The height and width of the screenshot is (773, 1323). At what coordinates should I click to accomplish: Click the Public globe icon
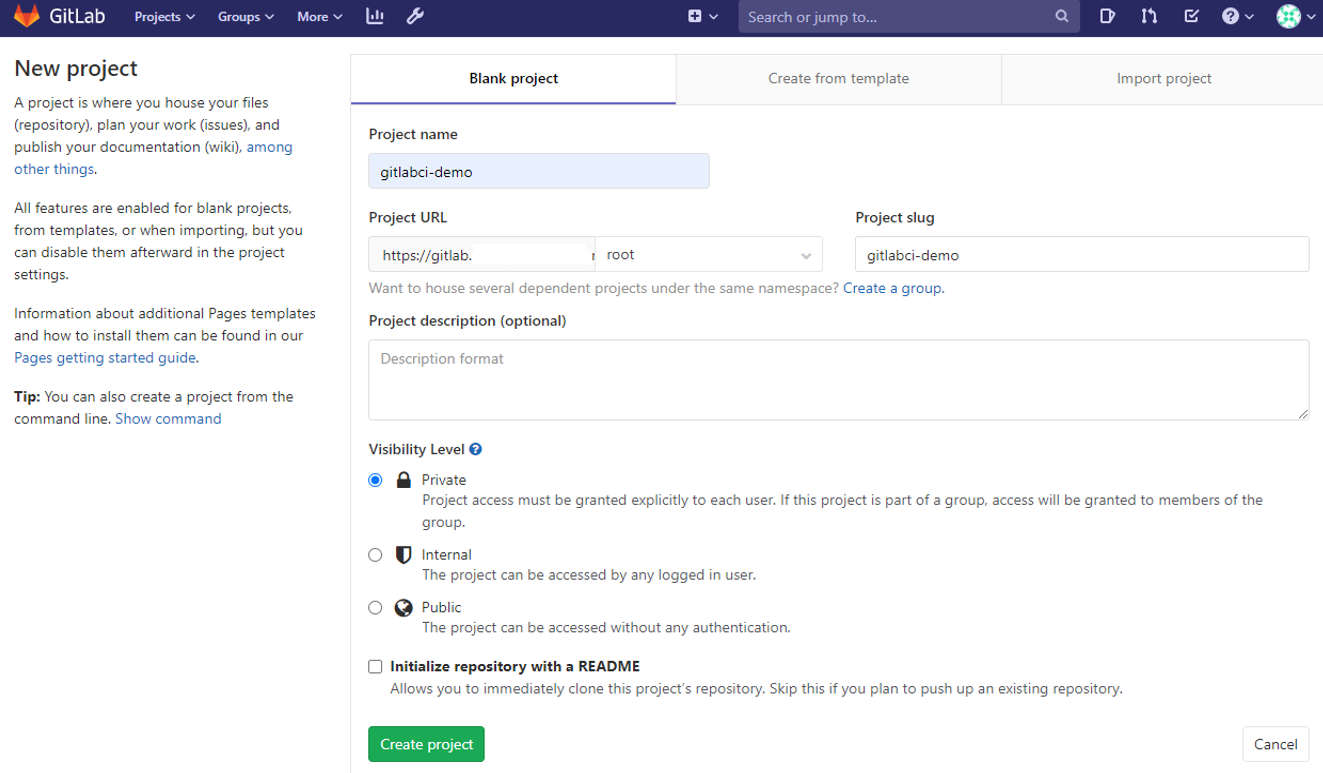coord(404,607)
